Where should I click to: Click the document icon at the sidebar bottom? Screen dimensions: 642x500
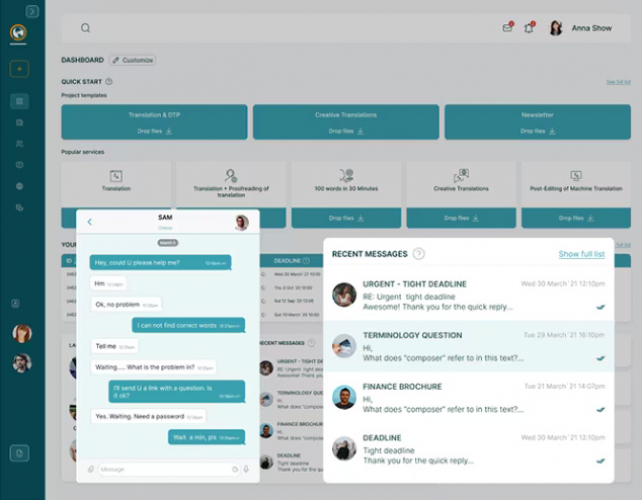(x=19, y=453)
